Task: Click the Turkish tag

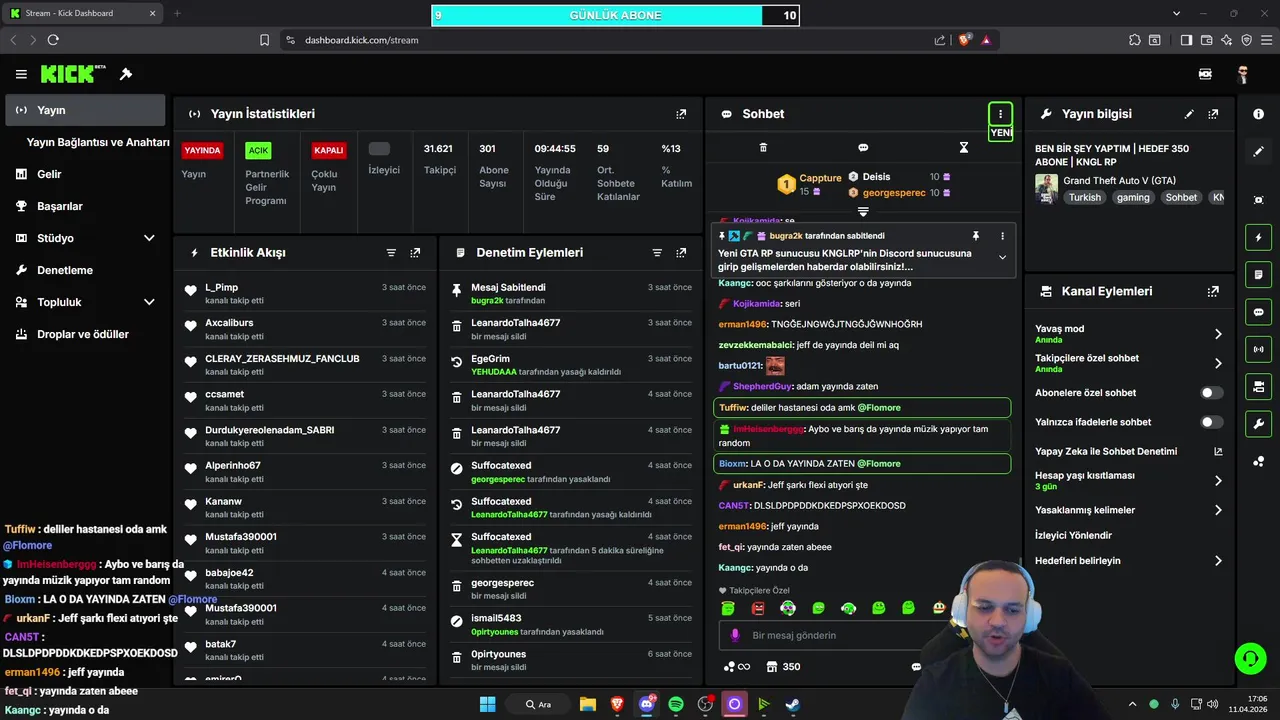Action: tap(1084, 197)
